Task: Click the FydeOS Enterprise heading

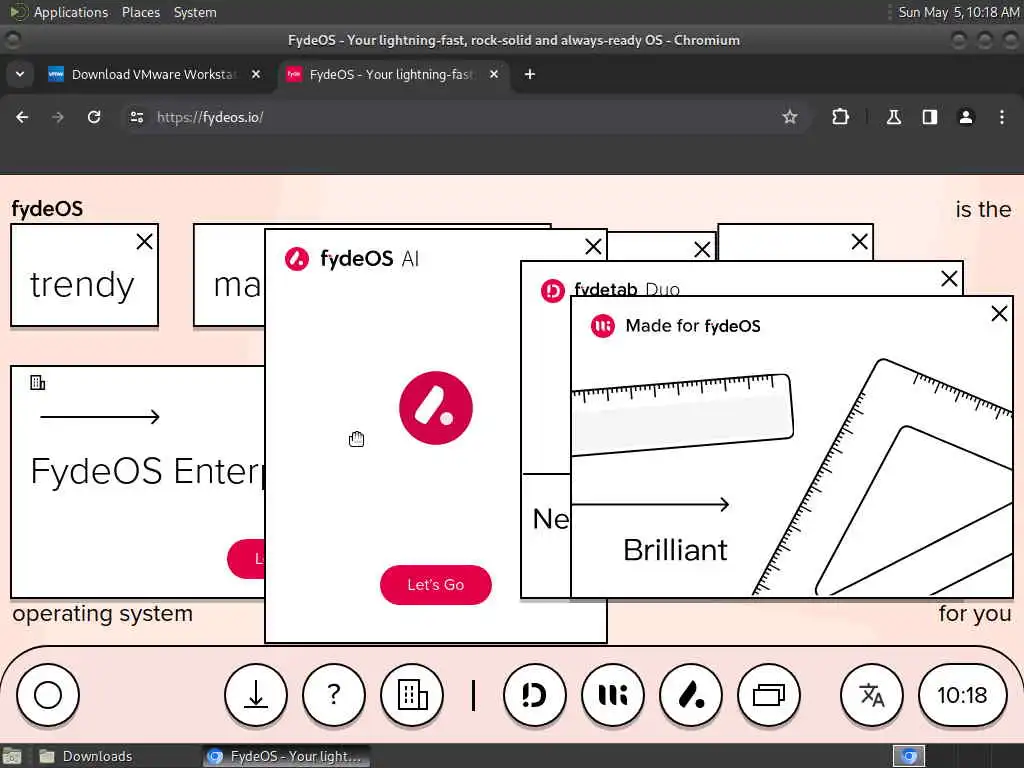Action: click(x=148, y=470)
